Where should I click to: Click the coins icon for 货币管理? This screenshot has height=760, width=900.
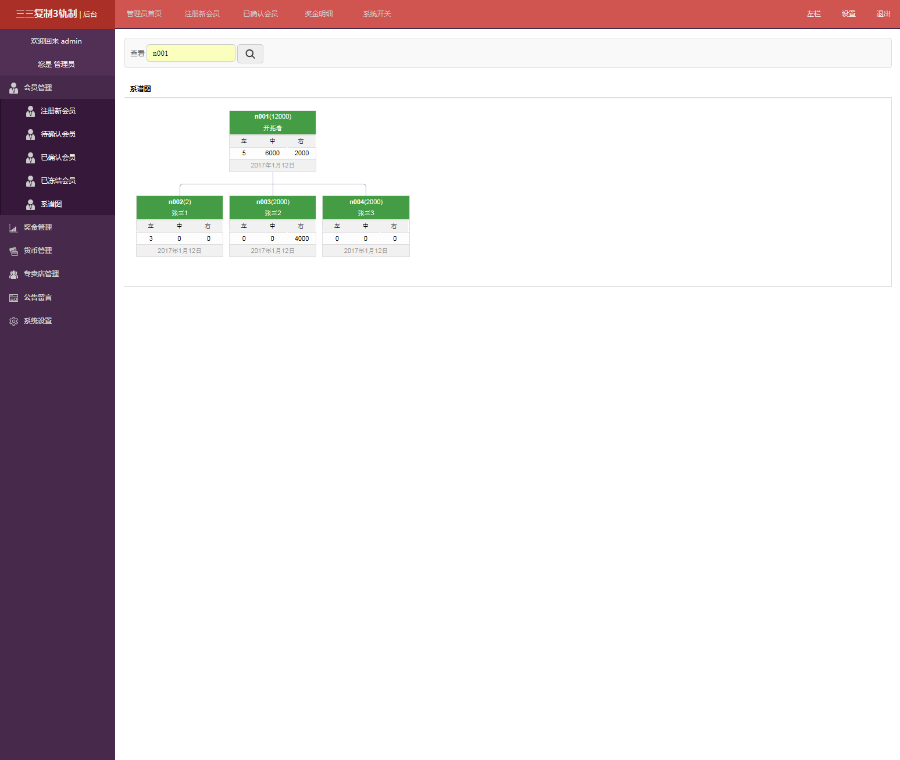13,251
